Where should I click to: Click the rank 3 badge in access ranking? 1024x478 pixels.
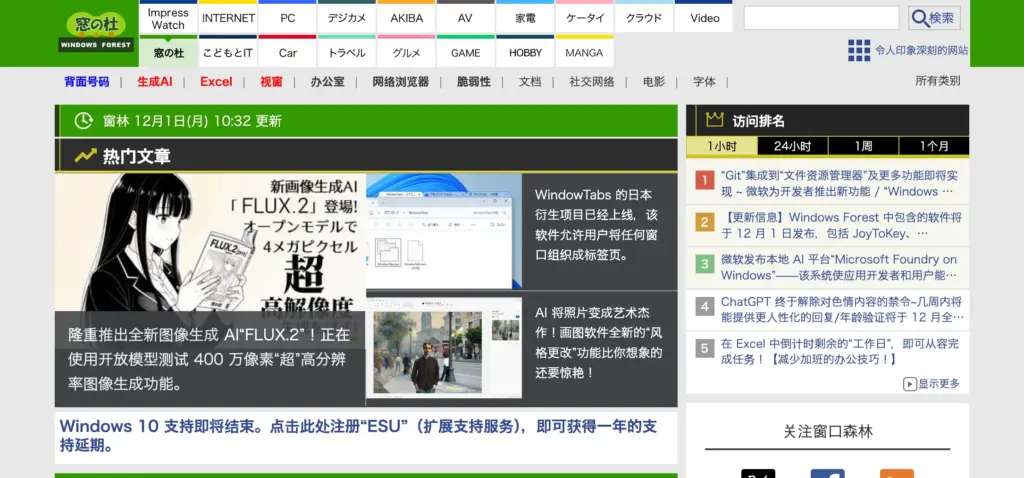click(705, 264)
